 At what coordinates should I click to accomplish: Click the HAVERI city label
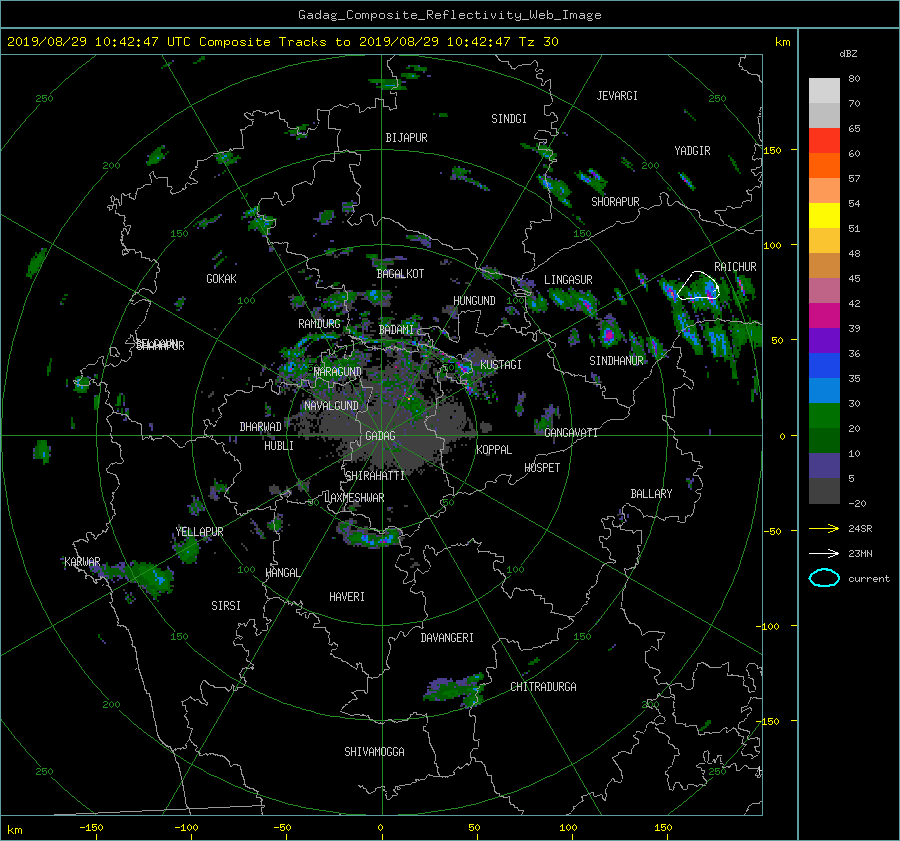coord(347,597)
